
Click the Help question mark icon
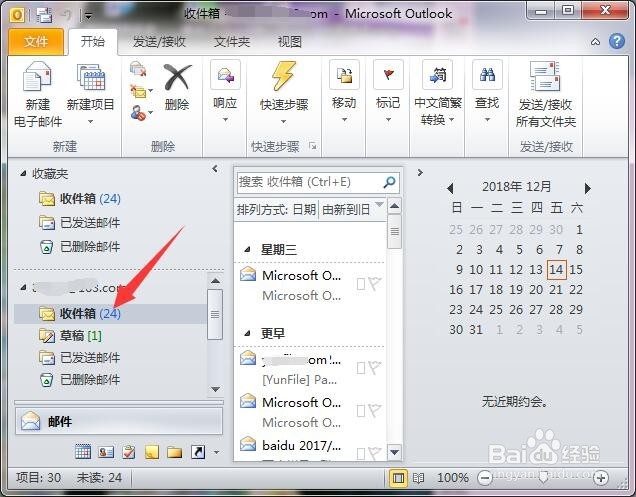617,41
